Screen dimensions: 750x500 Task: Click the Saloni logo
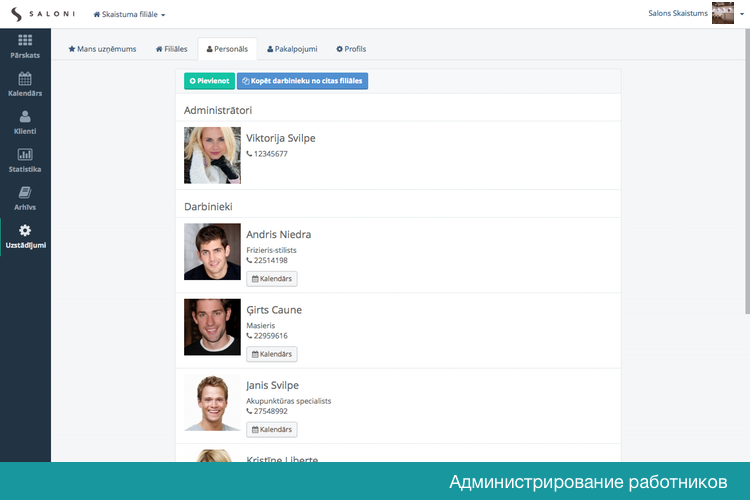coord(43,14)
